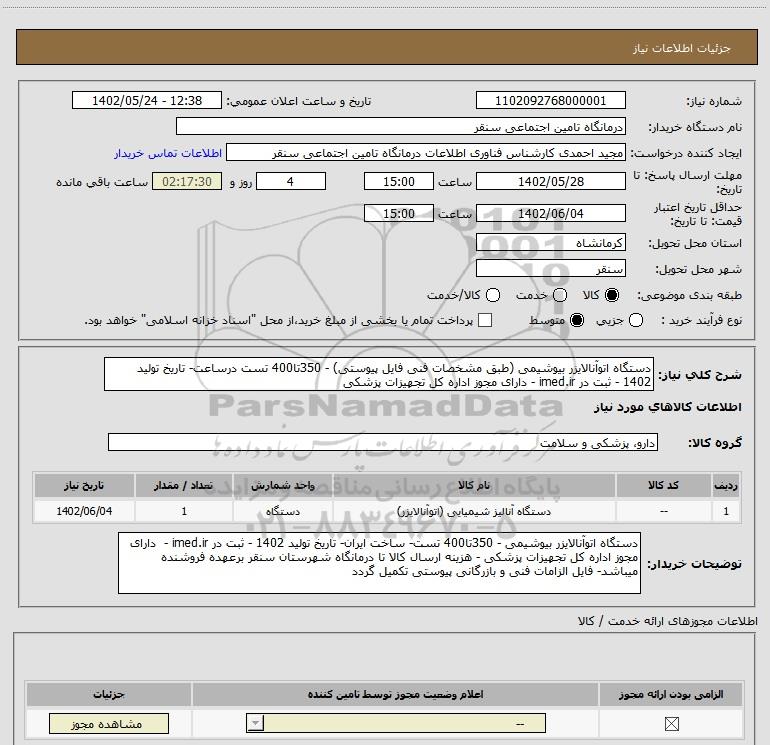
Task: Select the کالا/خدمت radio button
Action: [493, 295]
